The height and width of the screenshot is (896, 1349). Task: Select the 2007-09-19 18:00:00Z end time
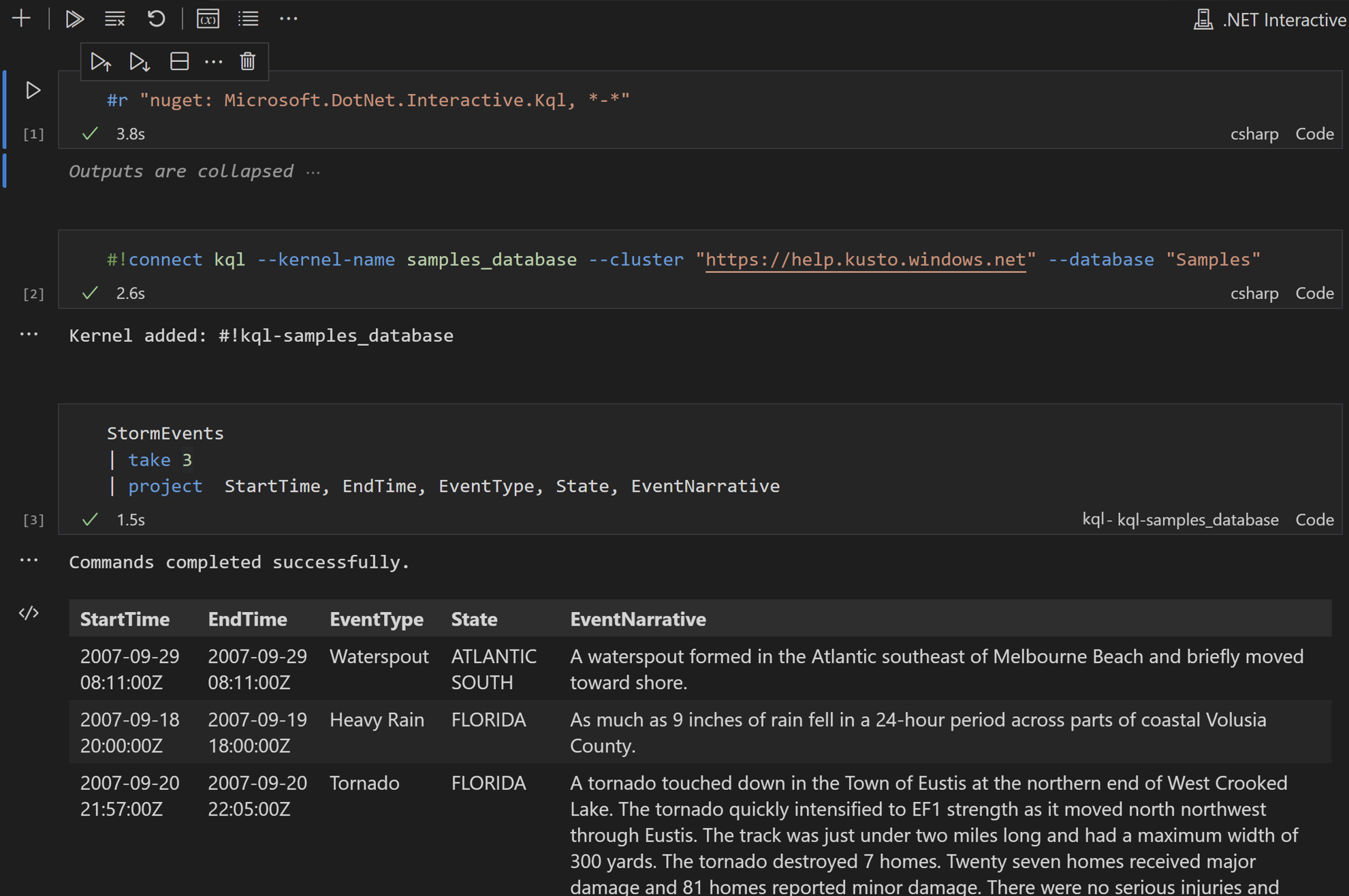click(257, 733)
